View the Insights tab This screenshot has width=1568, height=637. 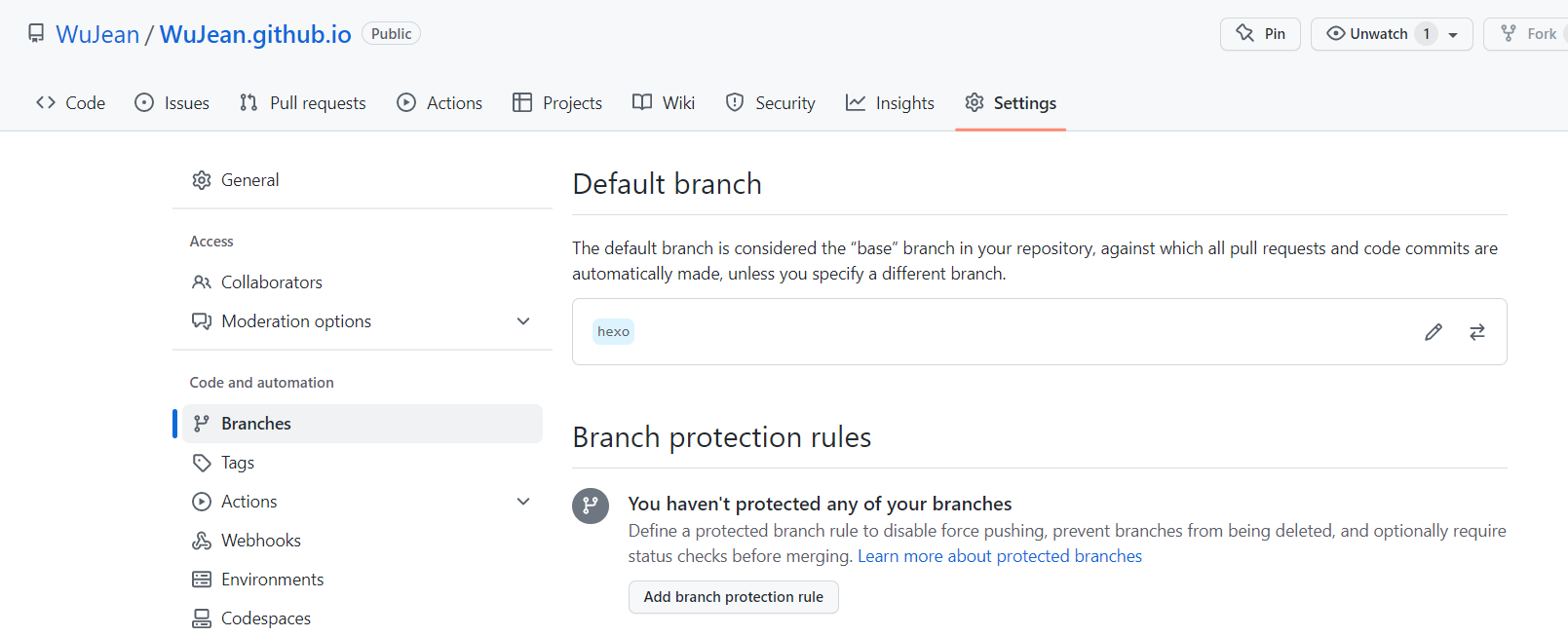pos(890,102)
